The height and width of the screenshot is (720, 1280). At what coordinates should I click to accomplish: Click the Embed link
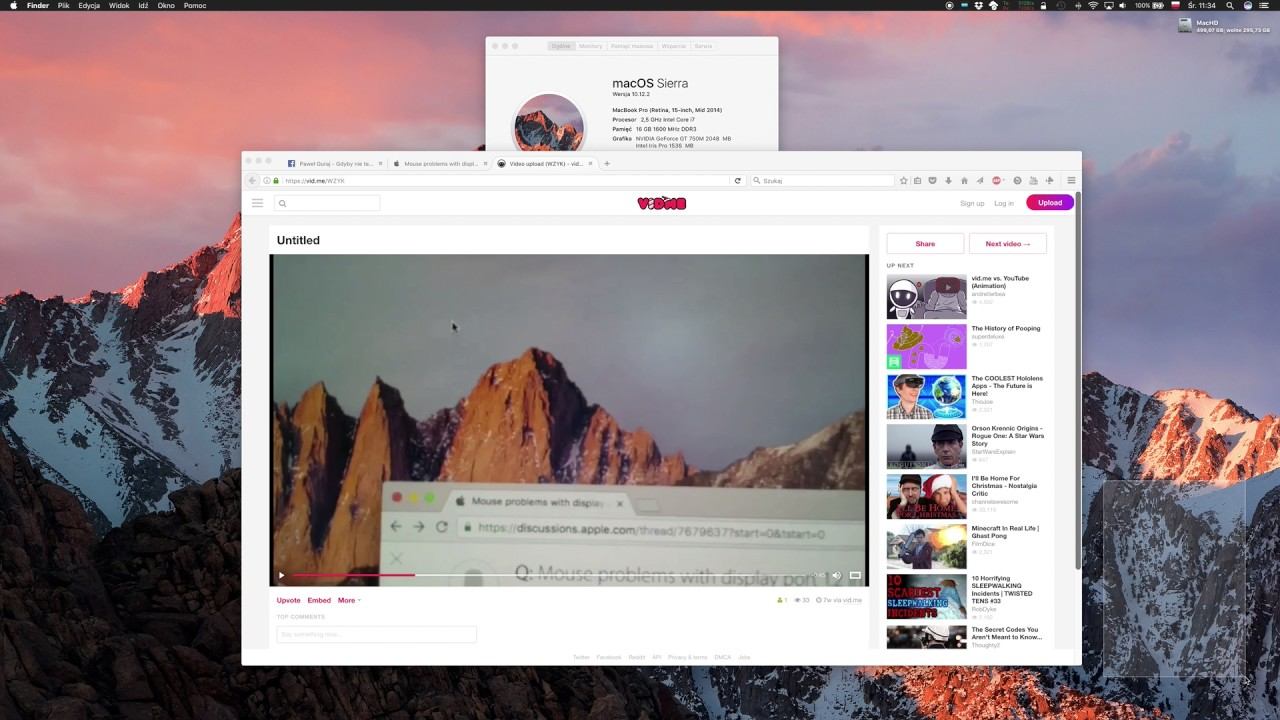[319, 600]
